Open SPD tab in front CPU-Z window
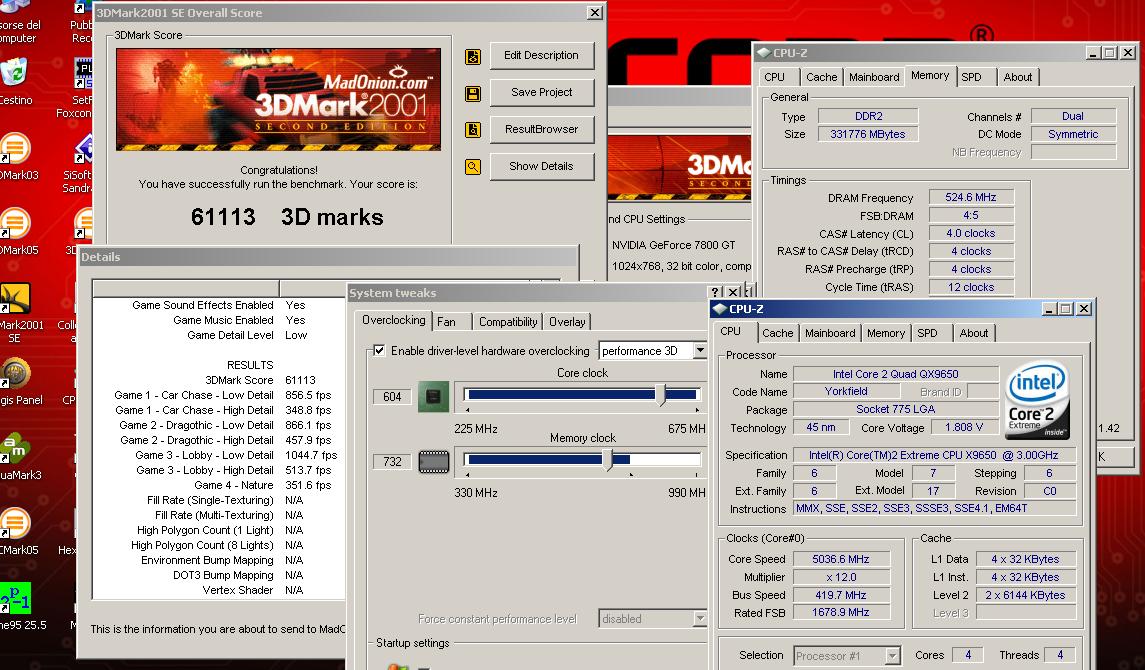1145x670 pixels. click(927, 333)
